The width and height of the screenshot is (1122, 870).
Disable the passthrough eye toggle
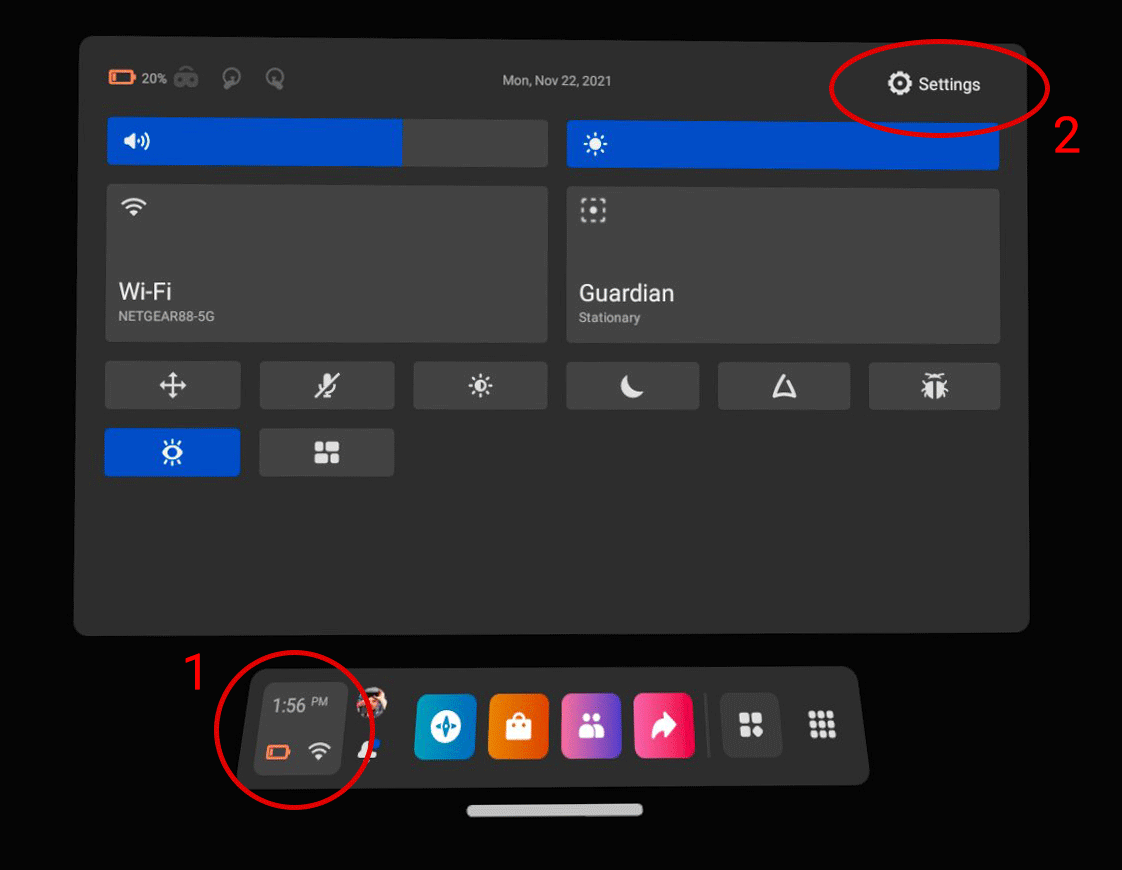(x=173, y=453)
